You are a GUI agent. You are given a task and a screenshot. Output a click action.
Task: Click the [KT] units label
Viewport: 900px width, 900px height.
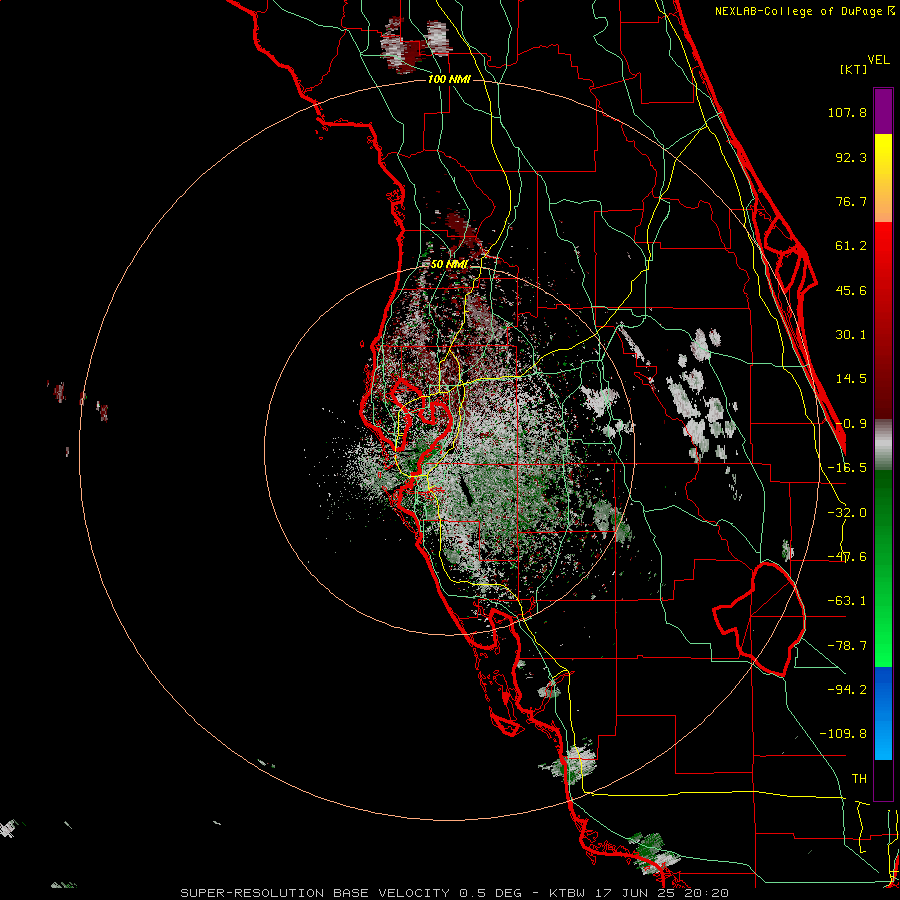click(854, 69)
